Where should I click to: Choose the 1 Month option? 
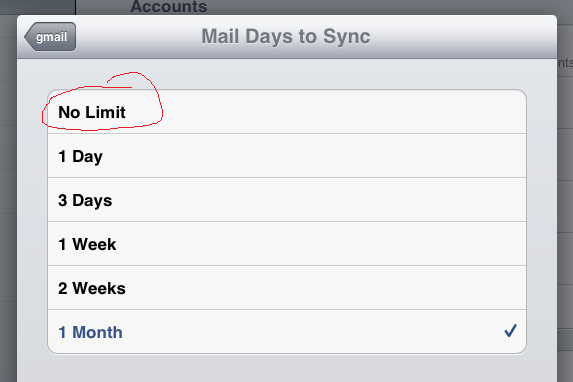[x=287, y=332]
